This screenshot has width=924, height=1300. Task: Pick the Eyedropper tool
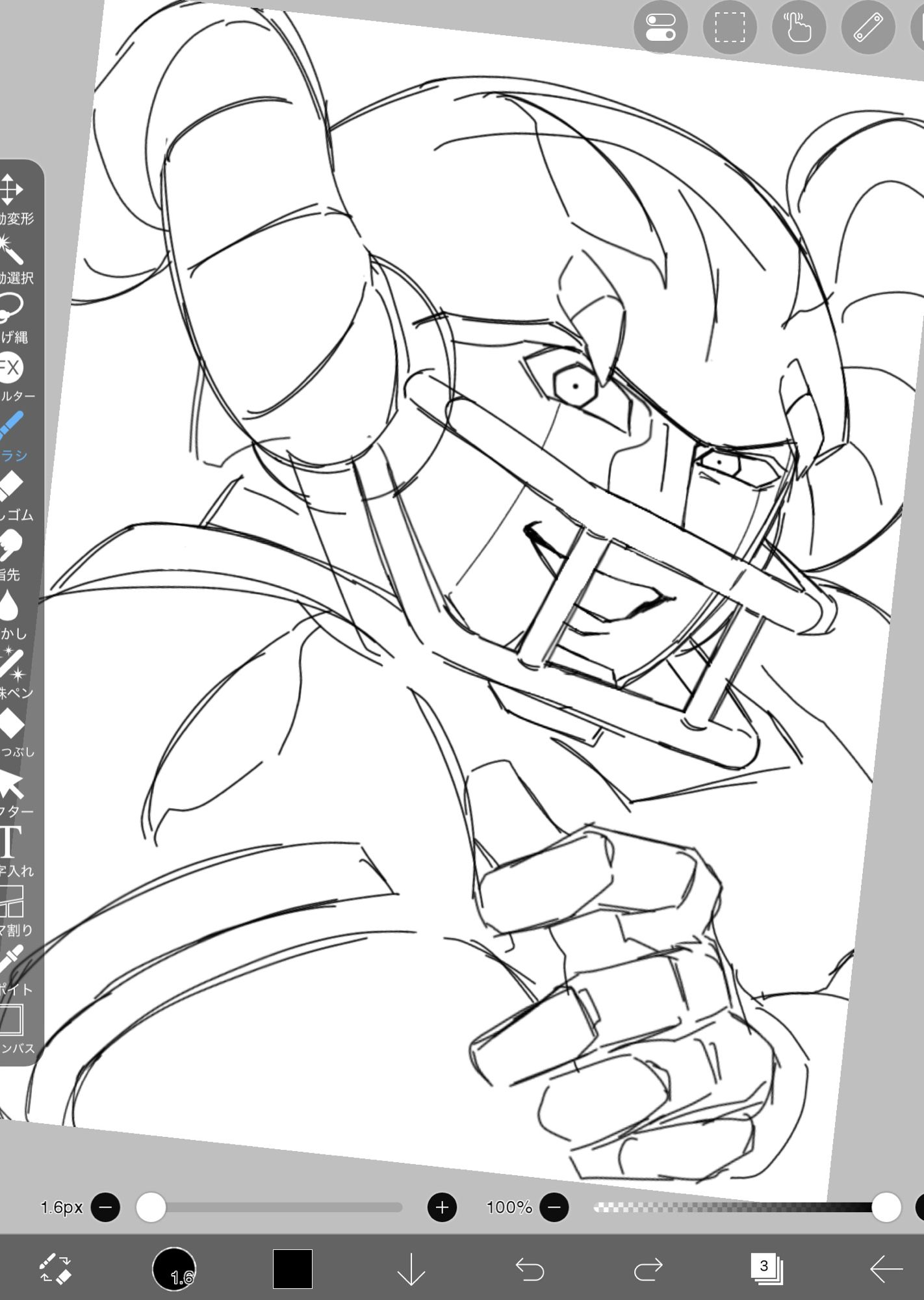(x=12, y=961)
